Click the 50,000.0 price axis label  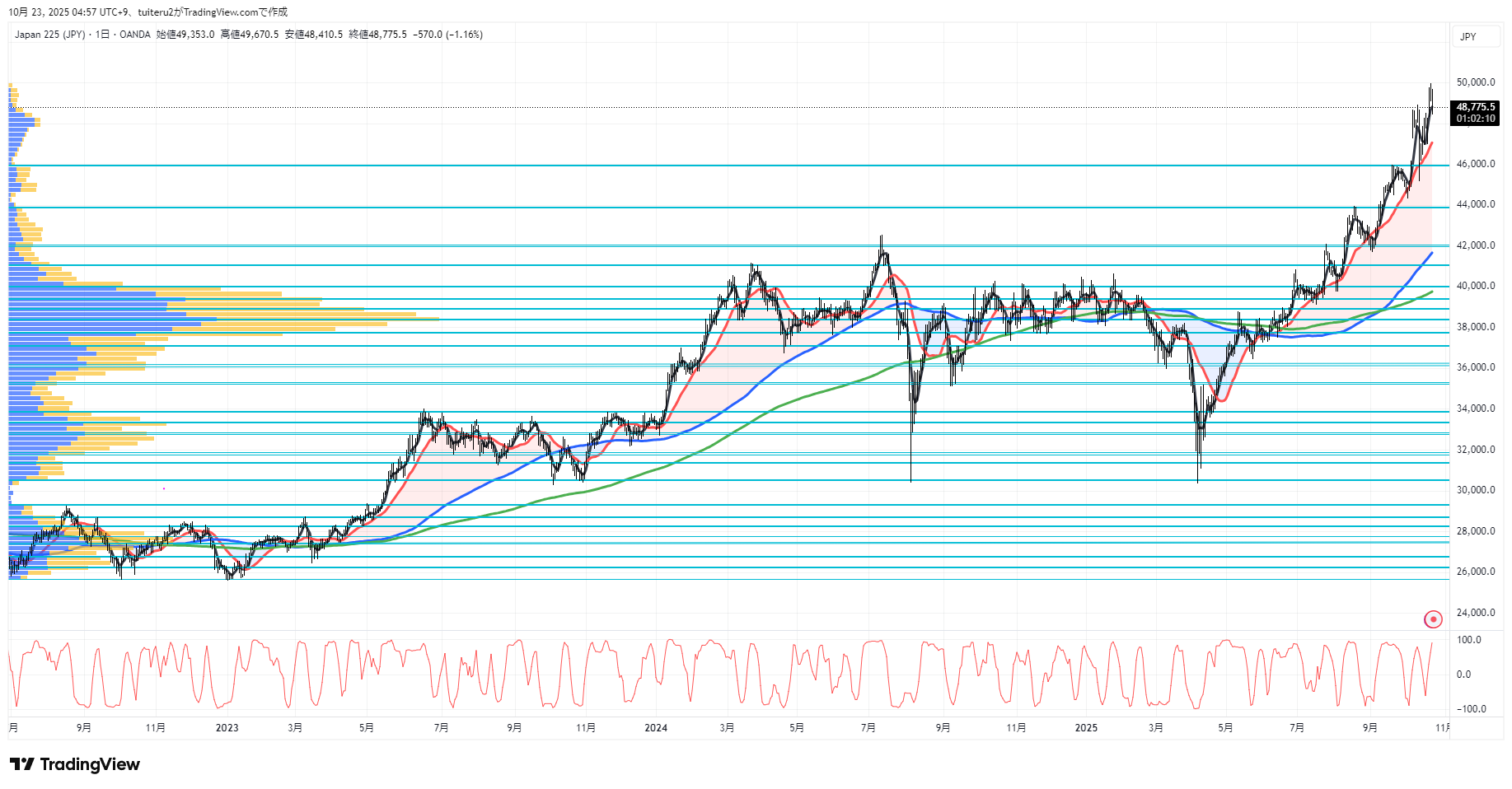point(1475,82)
